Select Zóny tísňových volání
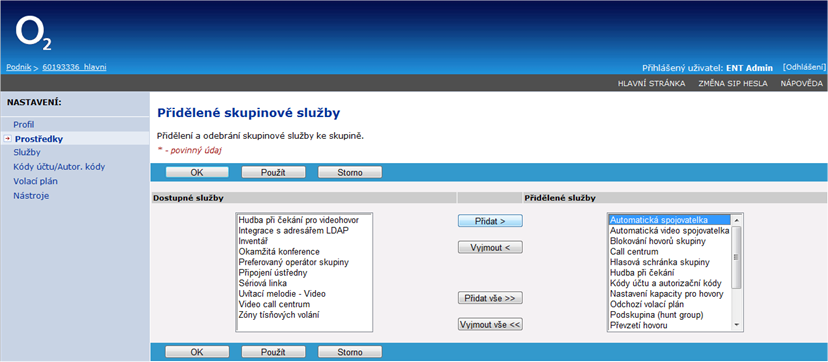The image size is (828, 362). [x=278, y=315]
